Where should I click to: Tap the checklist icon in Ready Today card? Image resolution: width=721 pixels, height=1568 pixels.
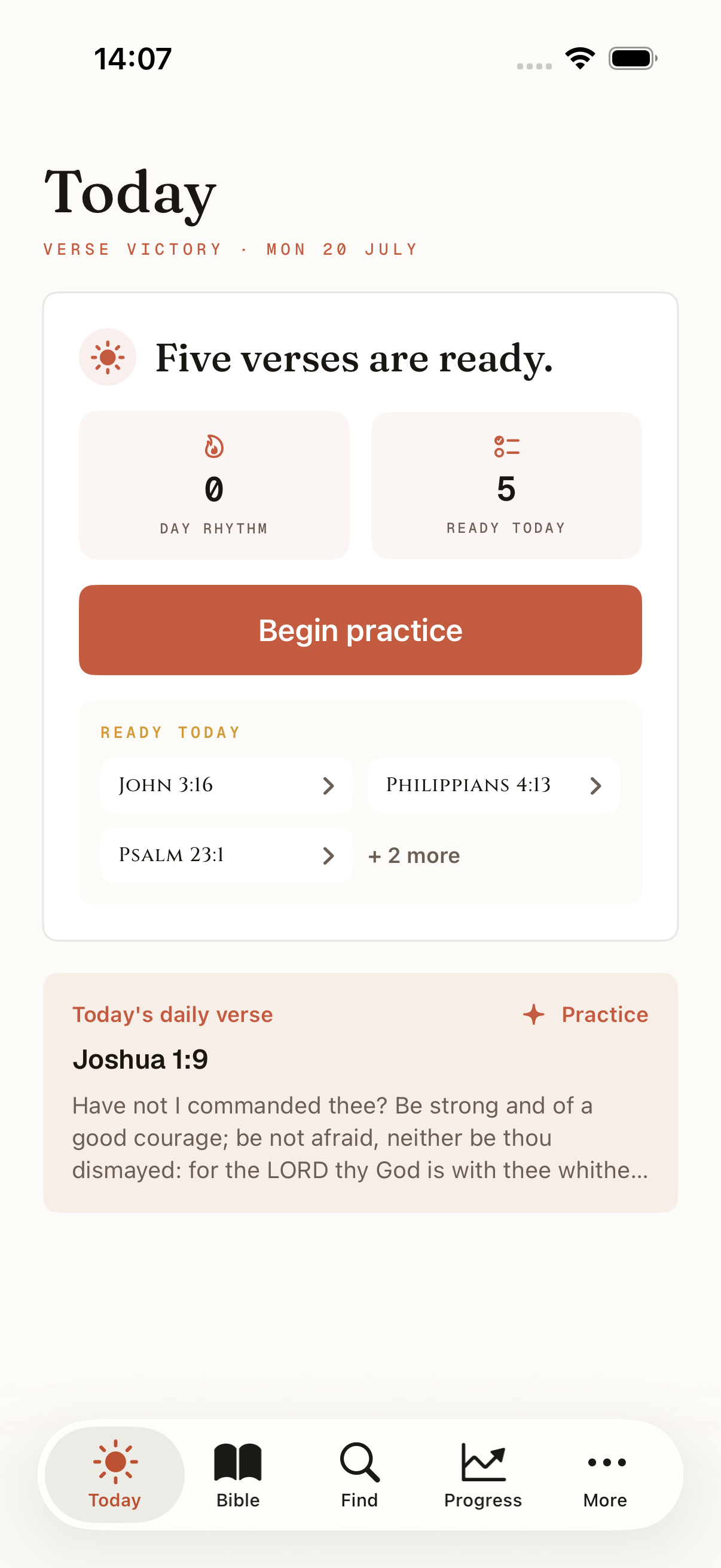click(506, 446)
